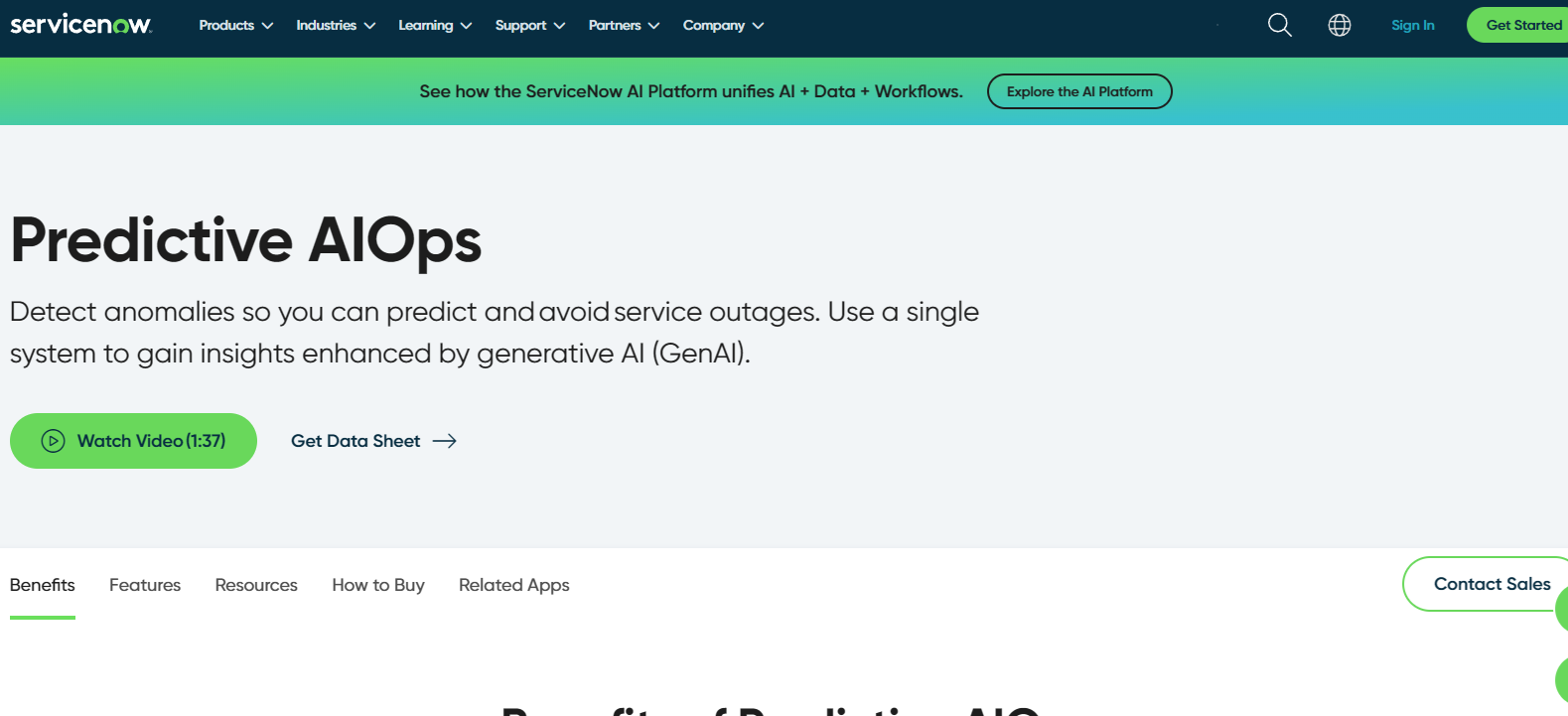Viewport: 1568px width, 716px height.
Task: Expand the Company menu
Action: 723,25
